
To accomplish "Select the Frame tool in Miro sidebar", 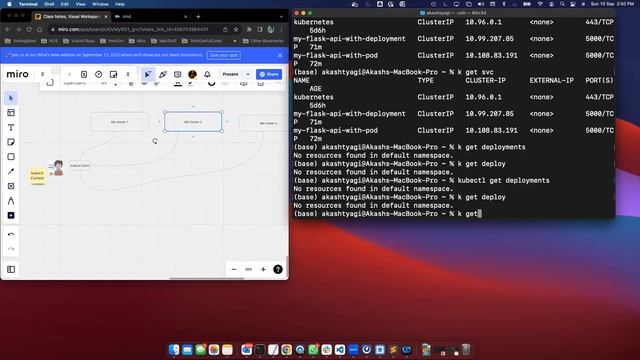I will [x=11, y=186].
